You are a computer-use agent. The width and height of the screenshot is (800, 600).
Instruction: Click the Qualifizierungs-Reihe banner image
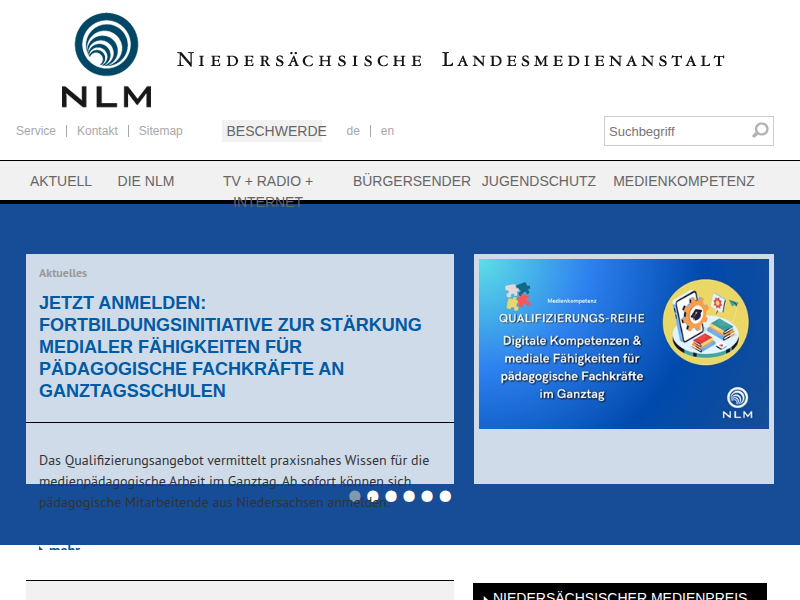[623, 344]
